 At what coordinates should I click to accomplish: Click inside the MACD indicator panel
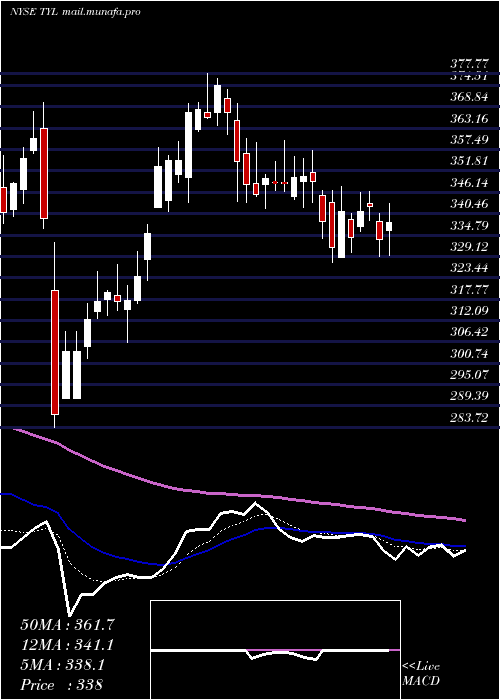coord(275,650)
